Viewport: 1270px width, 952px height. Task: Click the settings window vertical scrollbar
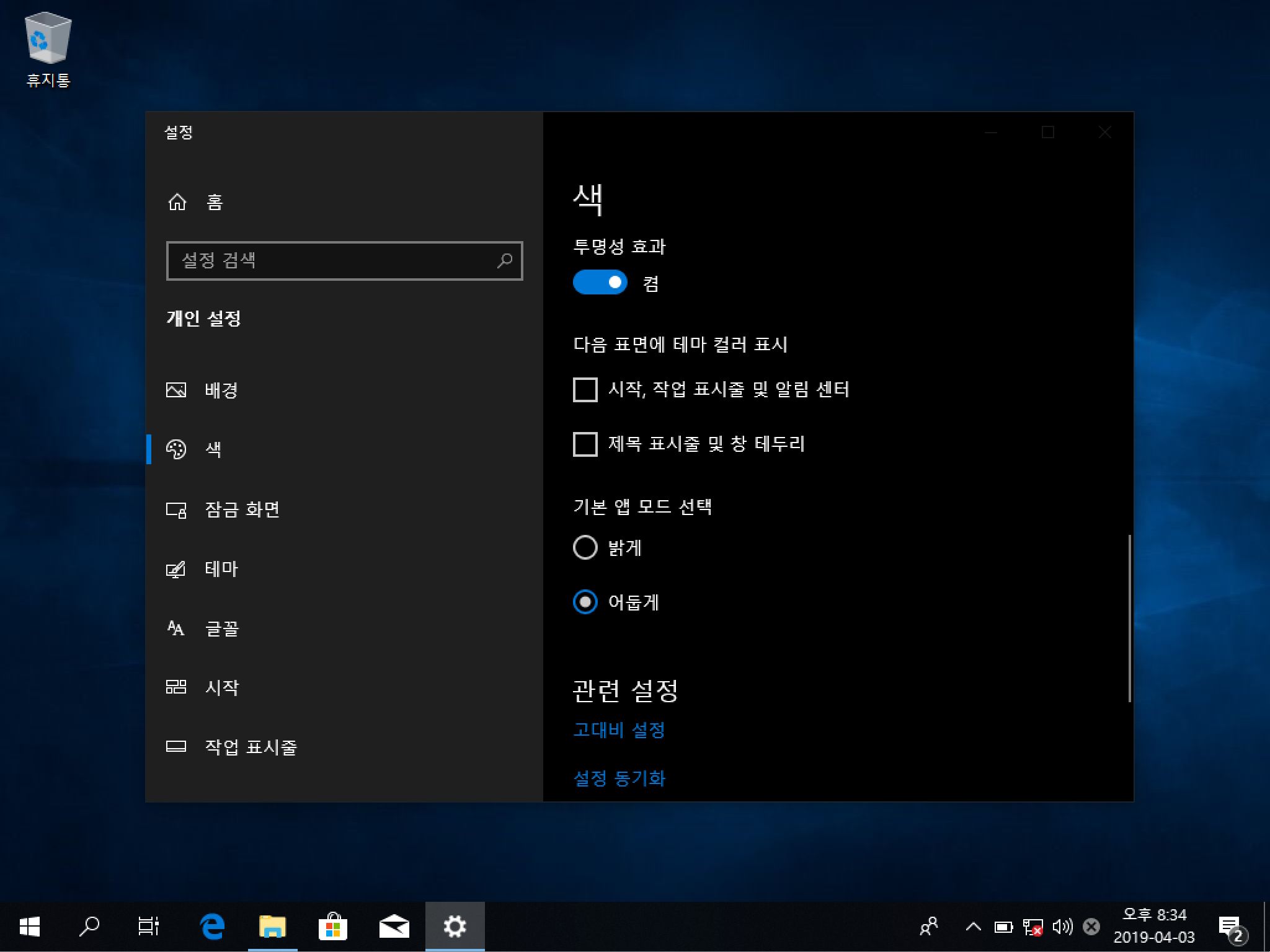coord(1129,617)
